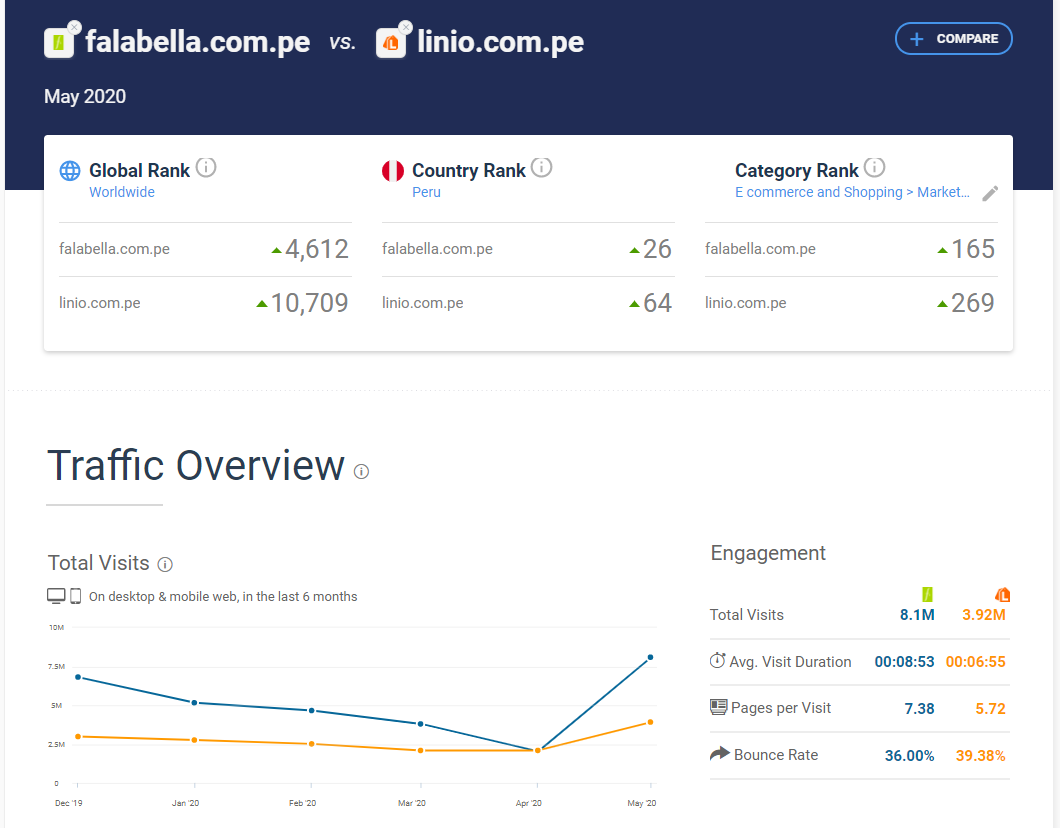
Task: Click the linio icon in Engagement table
Action: 1002,595
